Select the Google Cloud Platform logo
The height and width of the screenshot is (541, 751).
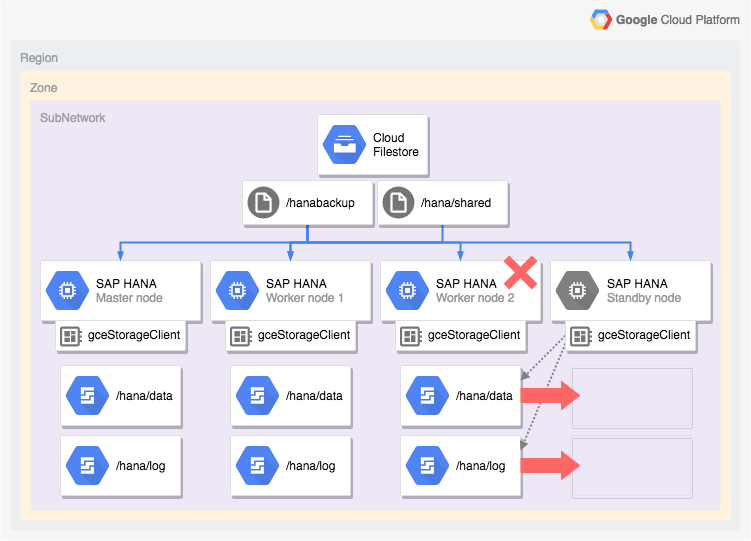coord(601,20)
